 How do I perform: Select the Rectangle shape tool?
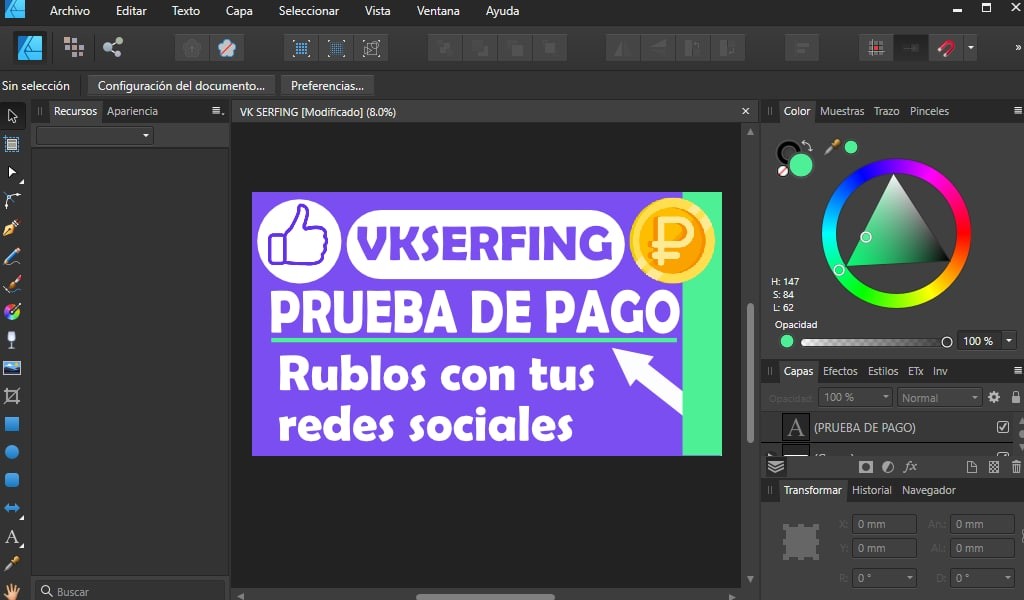[12, 424]
